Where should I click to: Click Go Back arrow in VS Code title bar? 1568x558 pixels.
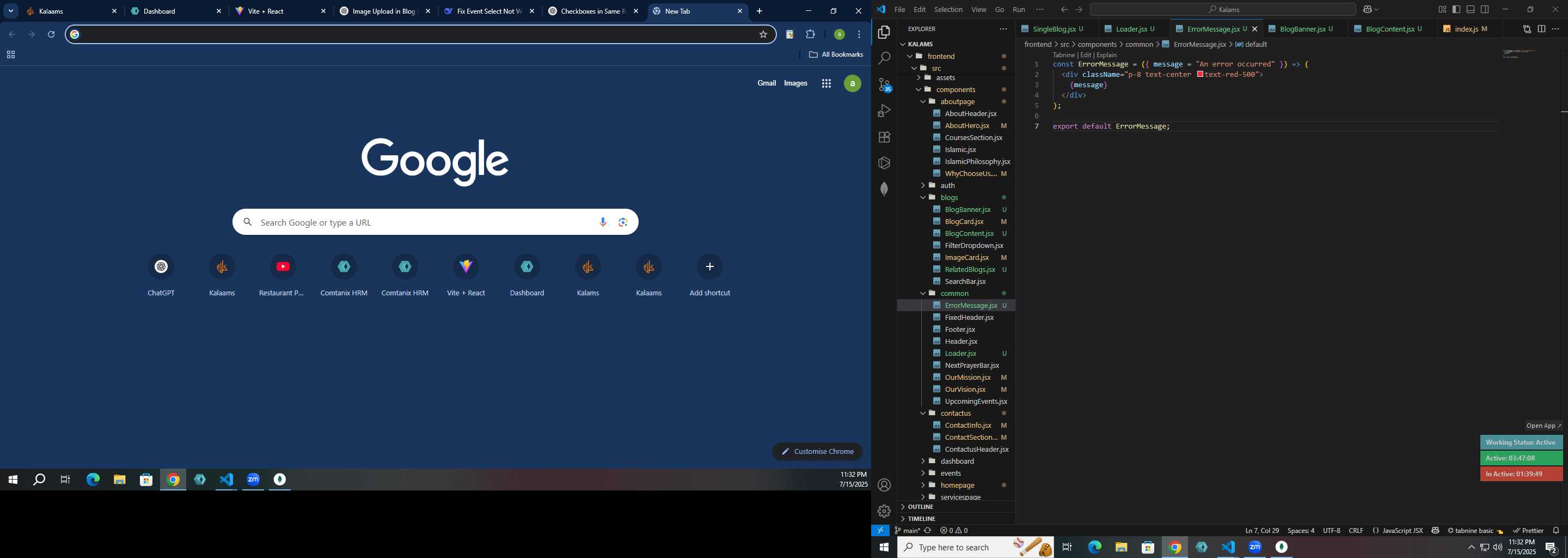[x=1063, y=10]
